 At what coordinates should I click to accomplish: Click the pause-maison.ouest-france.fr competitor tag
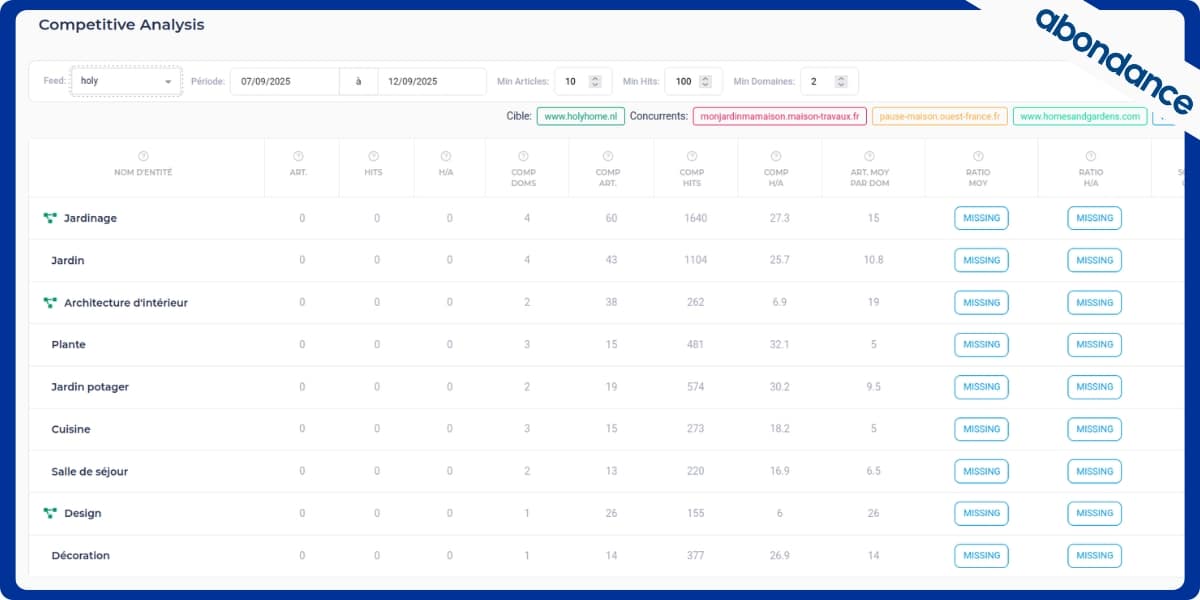click(939, 116)
